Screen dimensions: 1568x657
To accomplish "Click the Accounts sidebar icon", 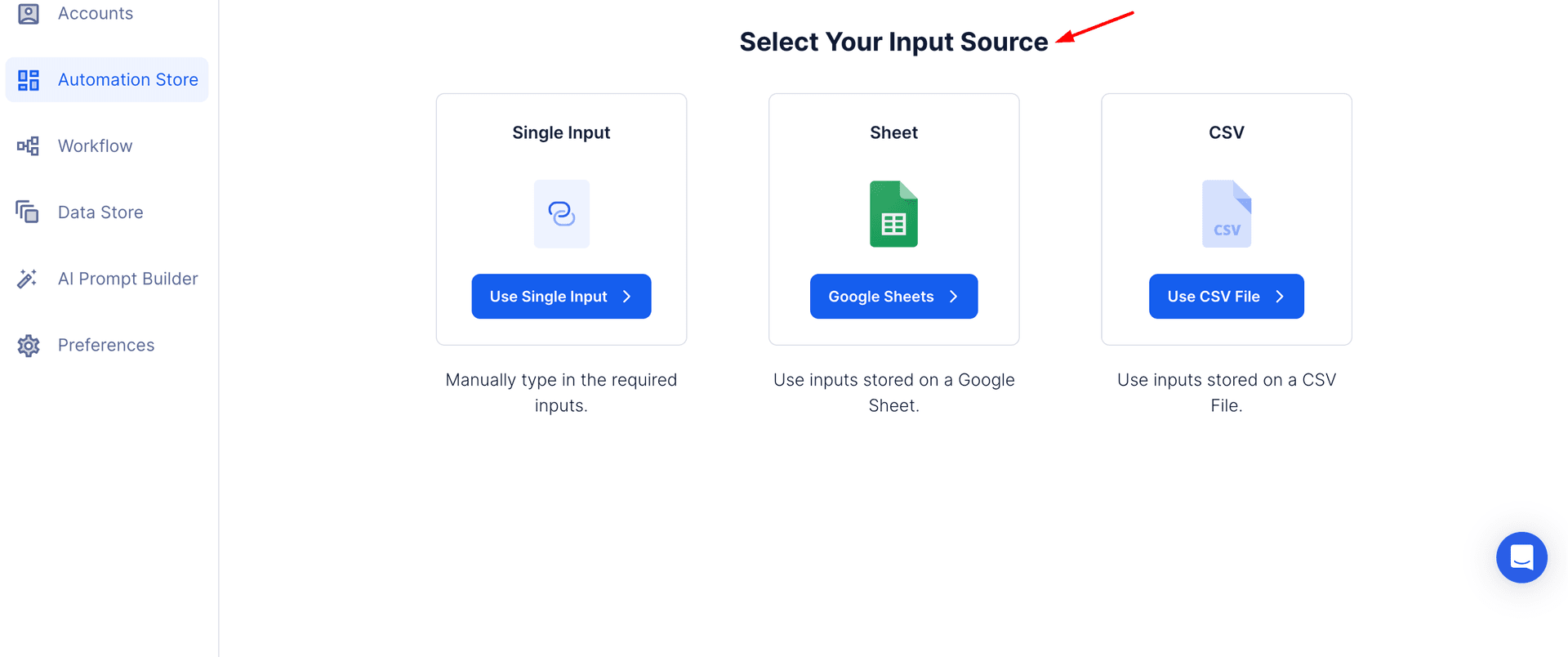I will (29, 14).
